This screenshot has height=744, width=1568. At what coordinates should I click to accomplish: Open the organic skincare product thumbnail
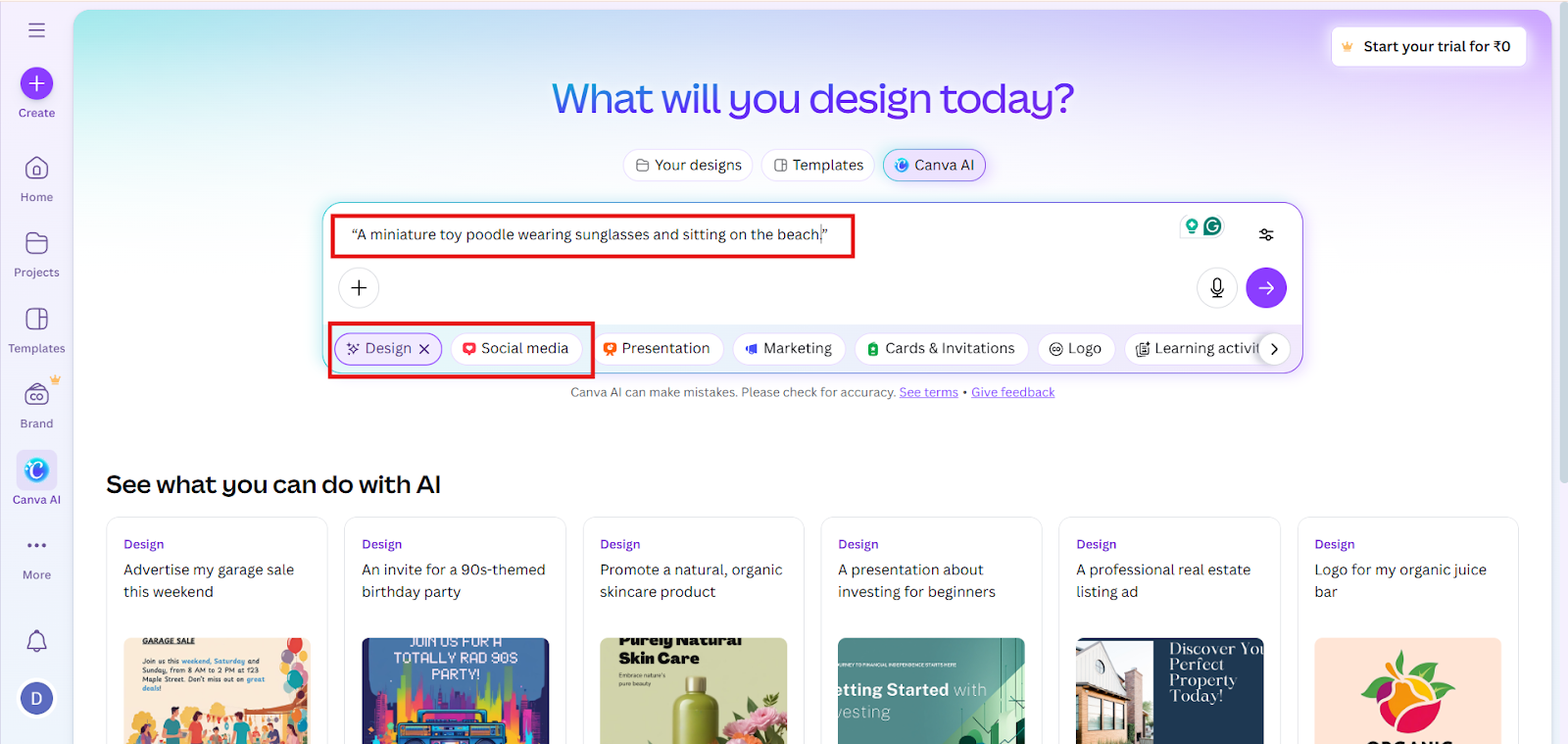(693, 690)
